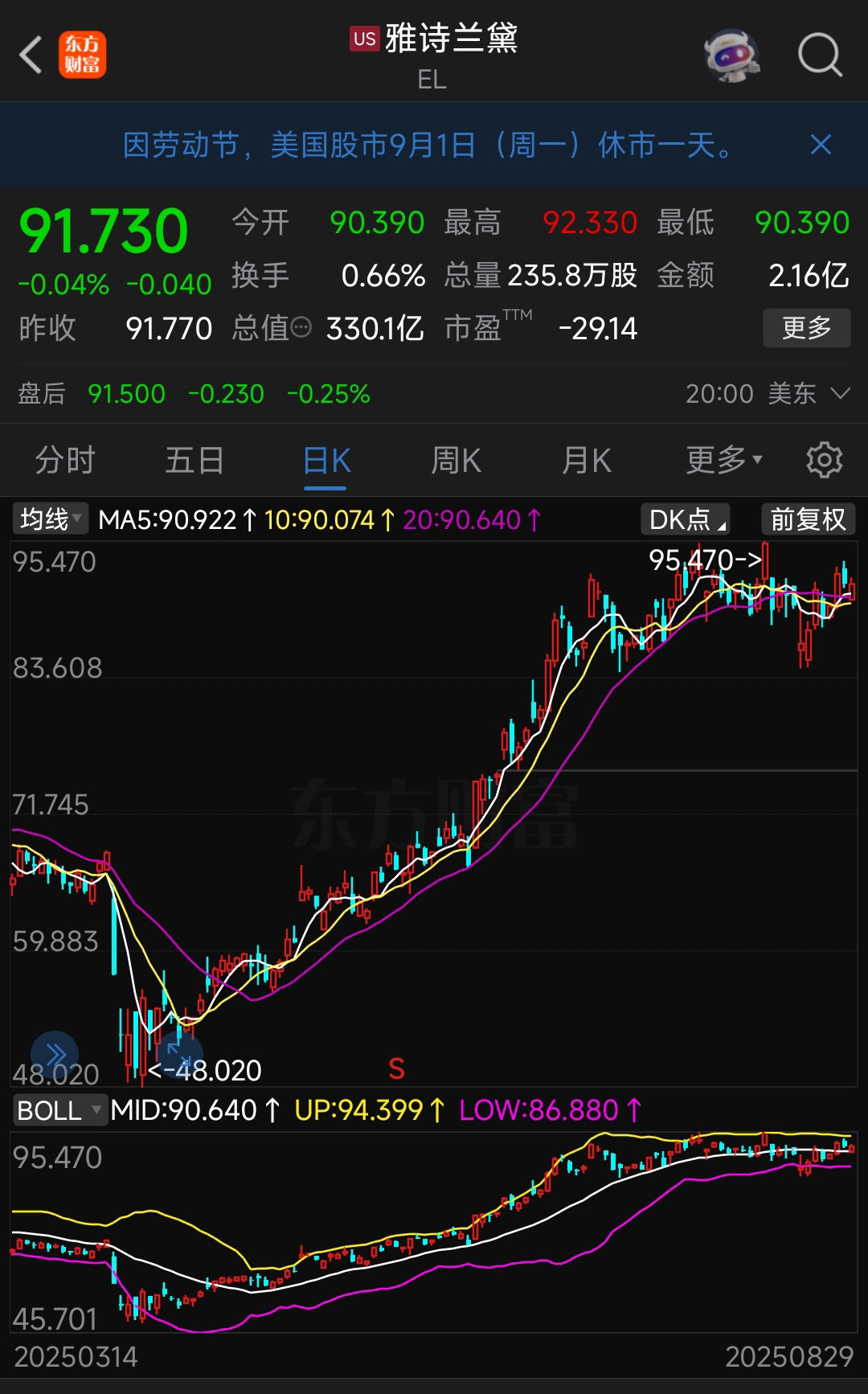Tap the EL ticker symbol
Screen dimensions: 868x1394
[x=432, y=80]
